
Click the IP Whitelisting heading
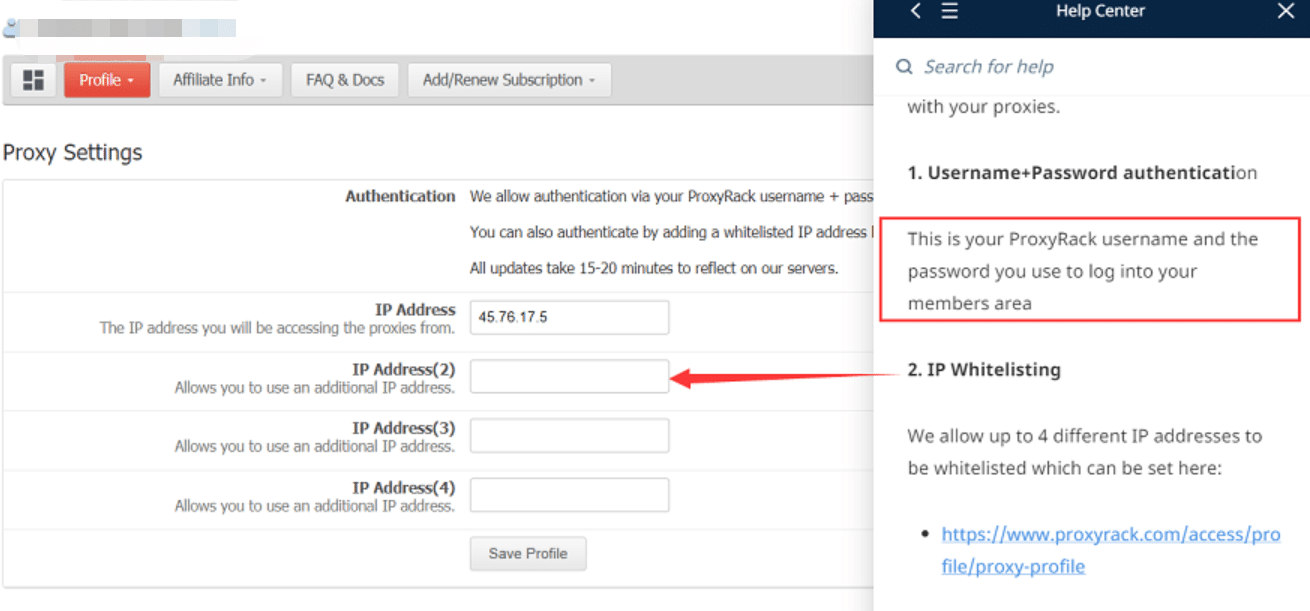click(986, 369)
